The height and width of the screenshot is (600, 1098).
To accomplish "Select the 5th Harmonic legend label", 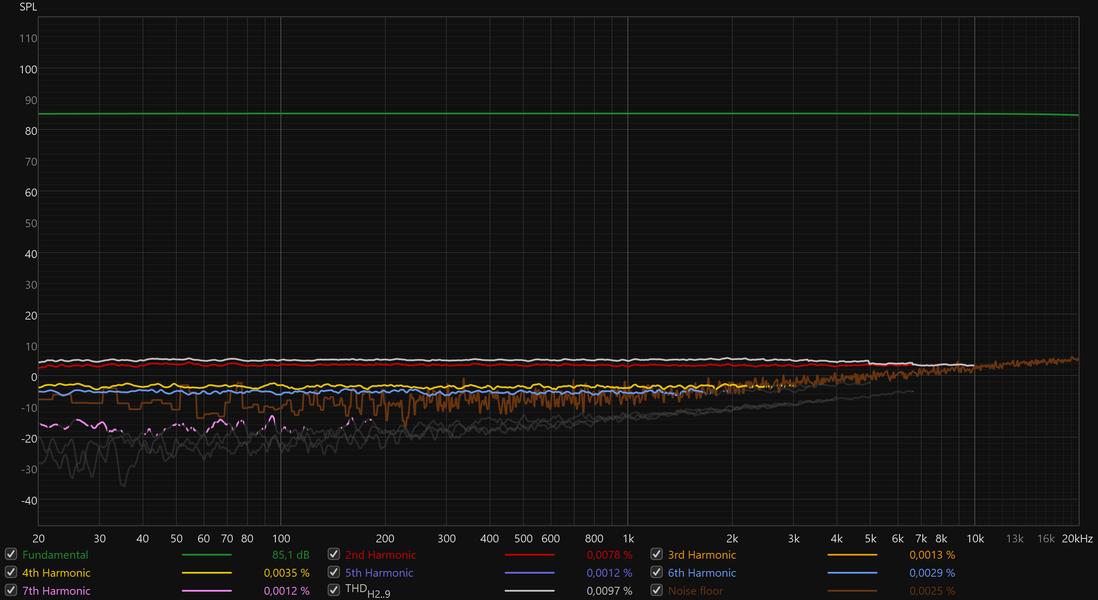I will point(379,573).
